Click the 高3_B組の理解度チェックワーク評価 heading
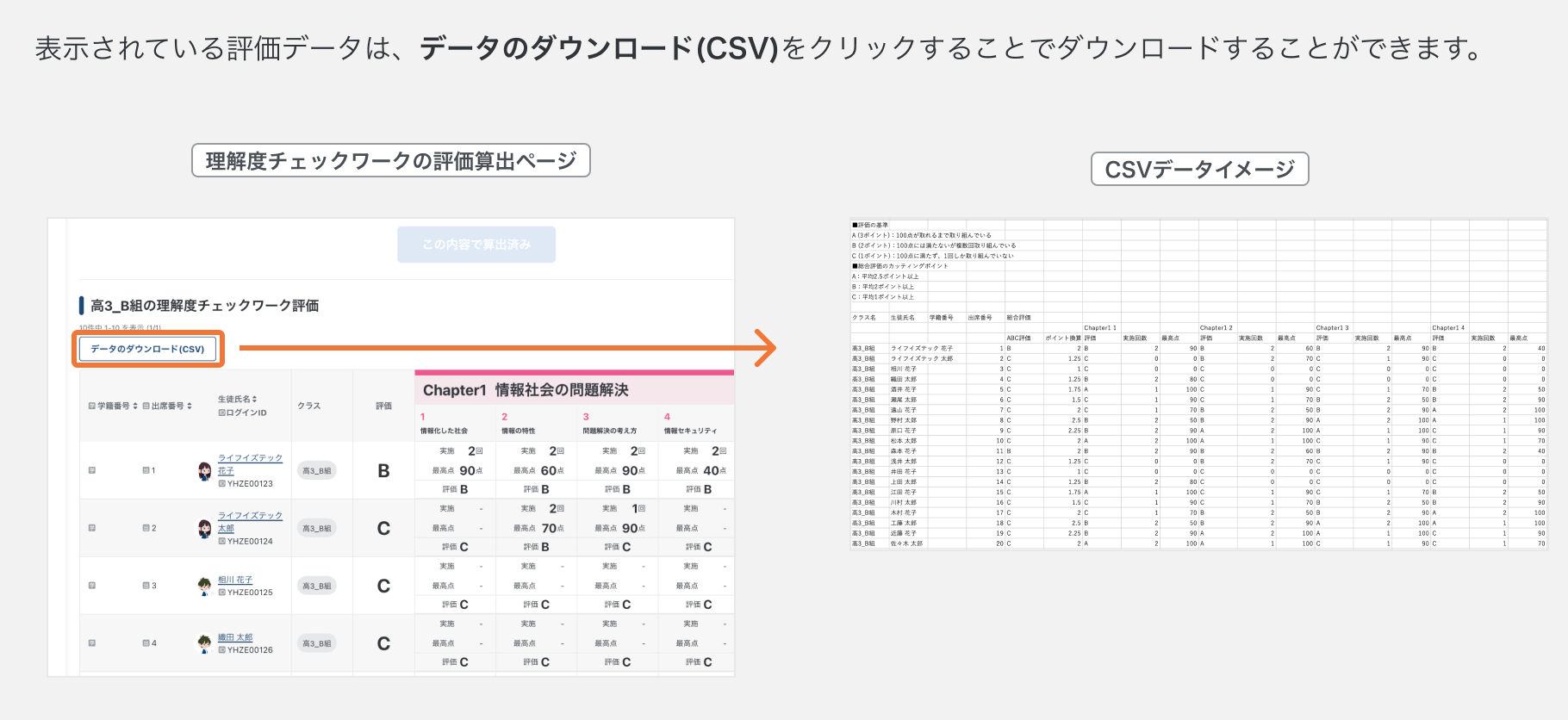 click(x=205, y=306)
